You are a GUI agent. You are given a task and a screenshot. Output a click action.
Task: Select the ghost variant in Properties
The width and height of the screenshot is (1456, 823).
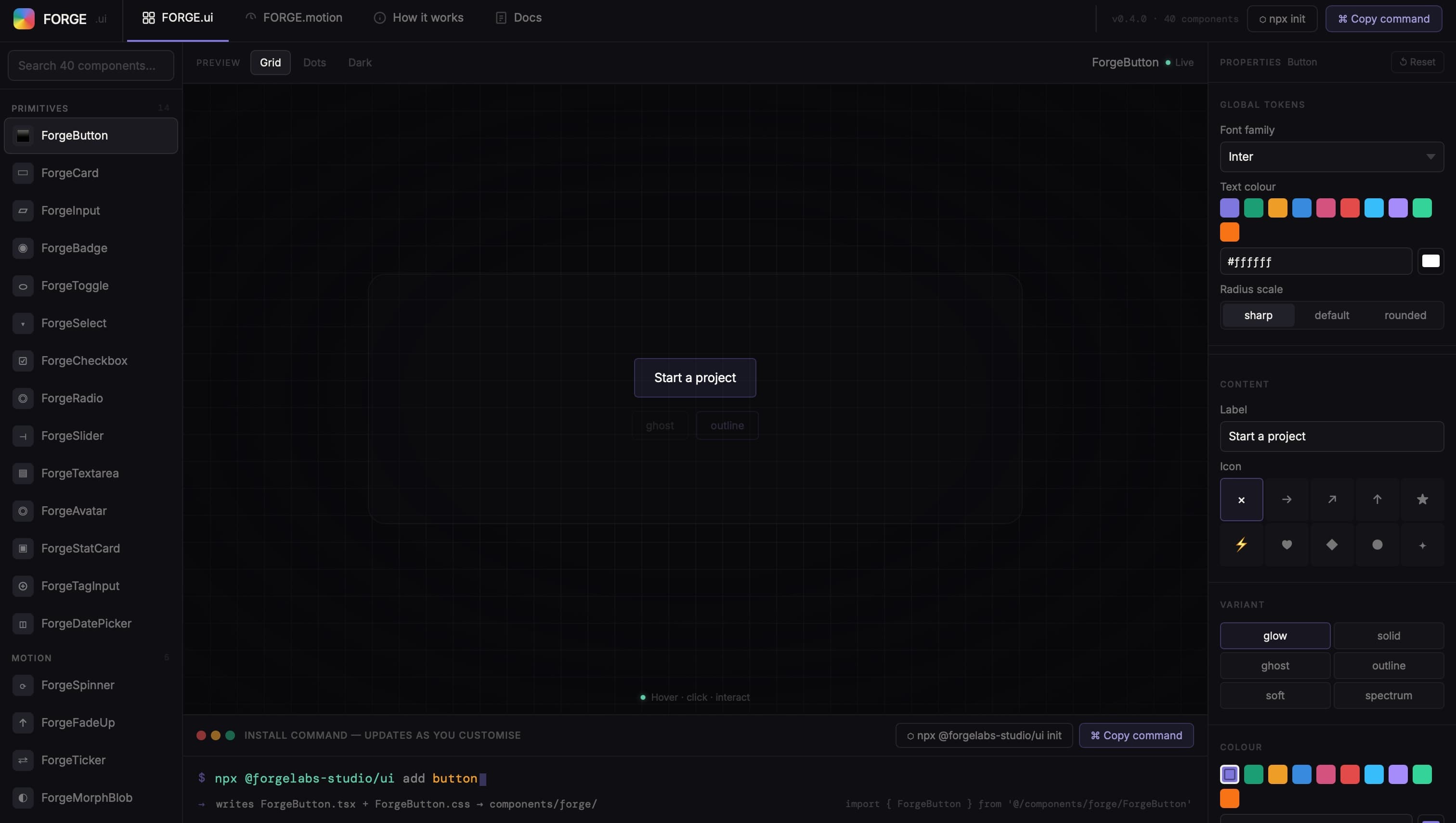(x=1275, y=666)
